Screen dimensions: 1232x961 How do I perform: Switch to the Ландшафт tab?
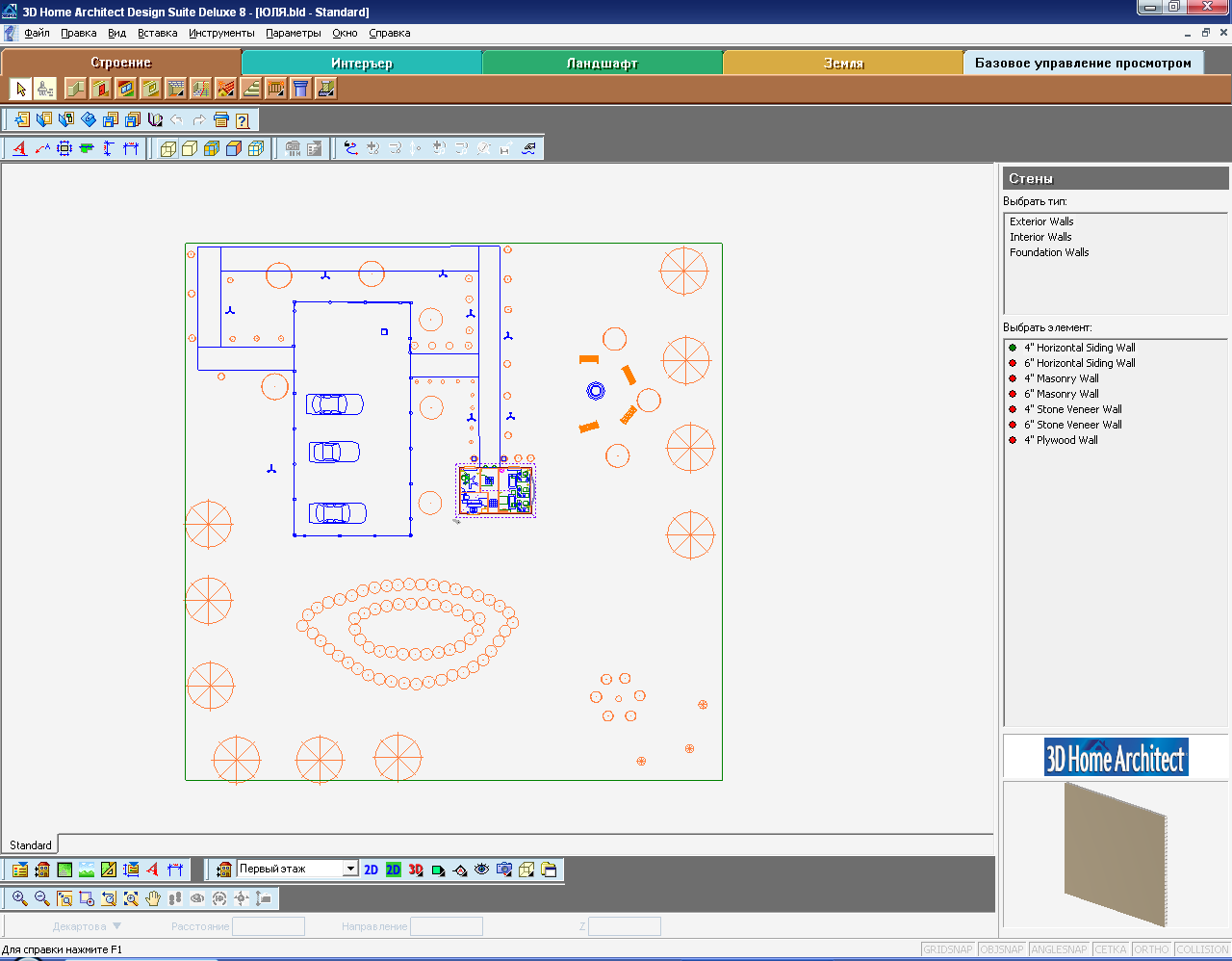coord(603,64)
